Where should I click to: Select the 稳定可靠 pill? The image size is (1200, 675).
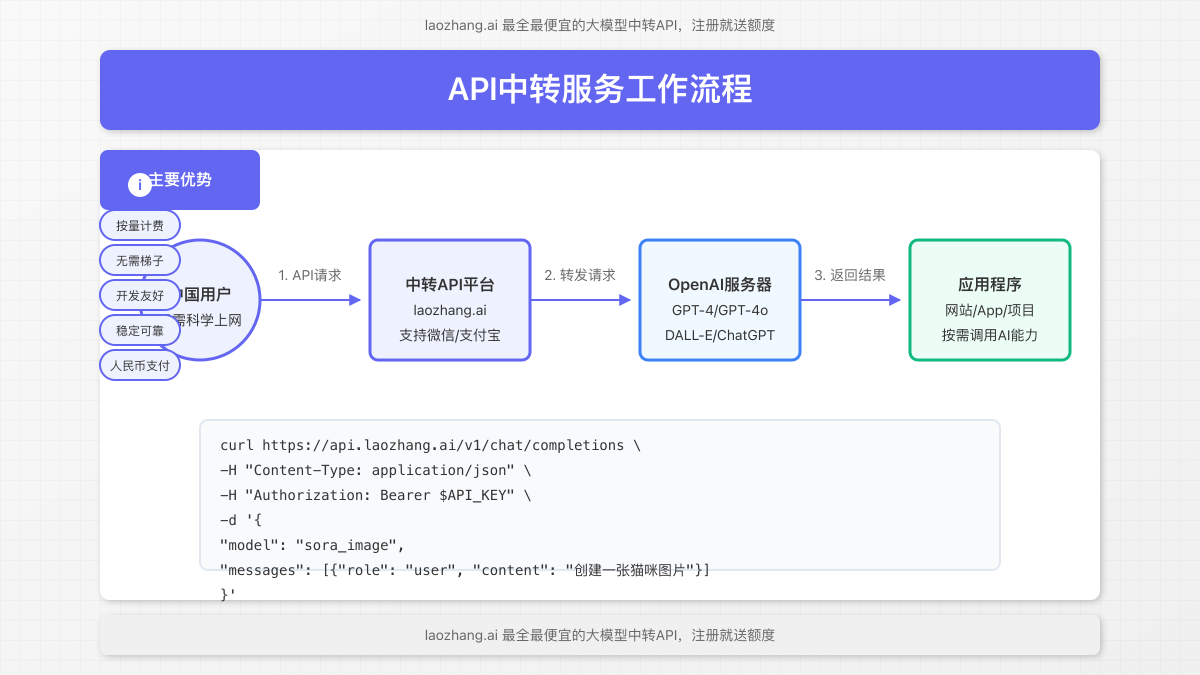click(x=140, y=330)
